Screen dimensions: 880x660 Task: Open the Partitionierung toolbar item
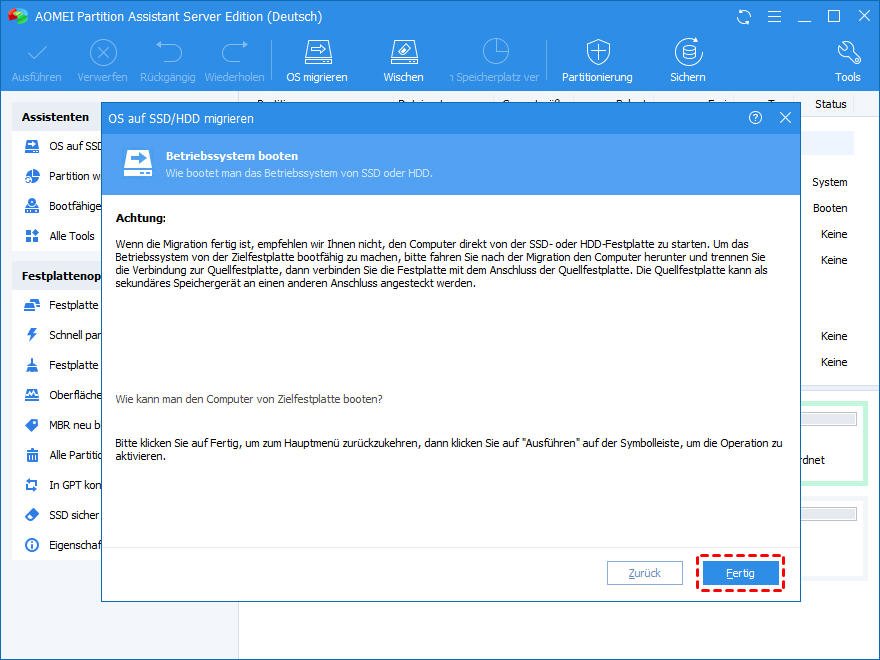click(597, 61)
